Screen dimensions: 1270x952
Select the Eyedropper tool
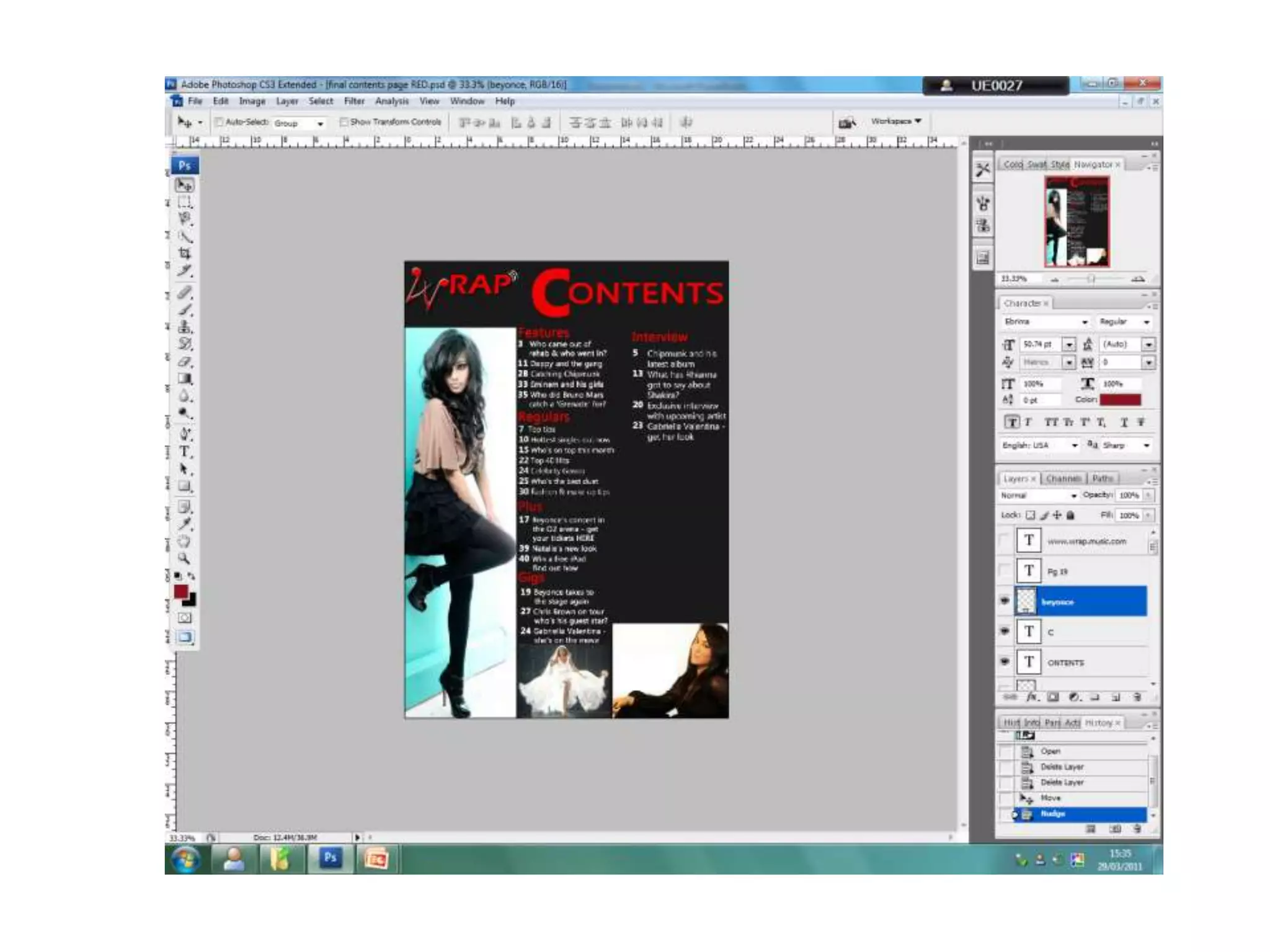tap(185, 524)
